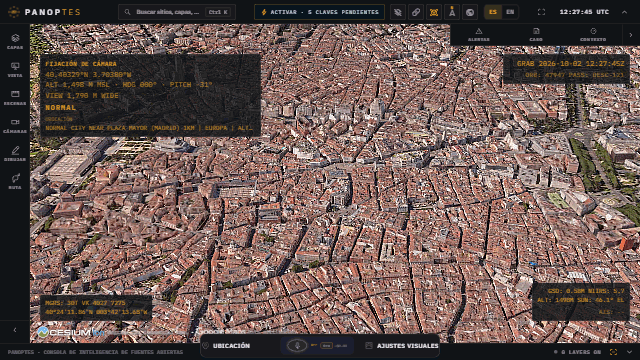
Task: Click Activar 5 claves pendientes button
Action: [319, 12]
